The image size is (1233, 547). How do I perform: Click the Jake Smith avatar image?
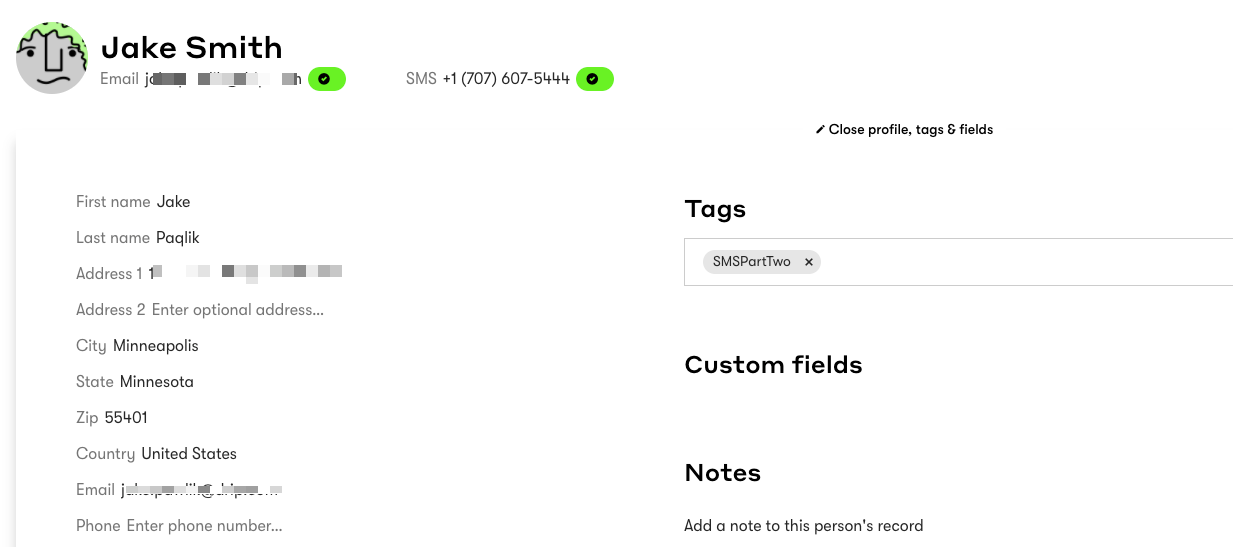[x=52, y=58]
